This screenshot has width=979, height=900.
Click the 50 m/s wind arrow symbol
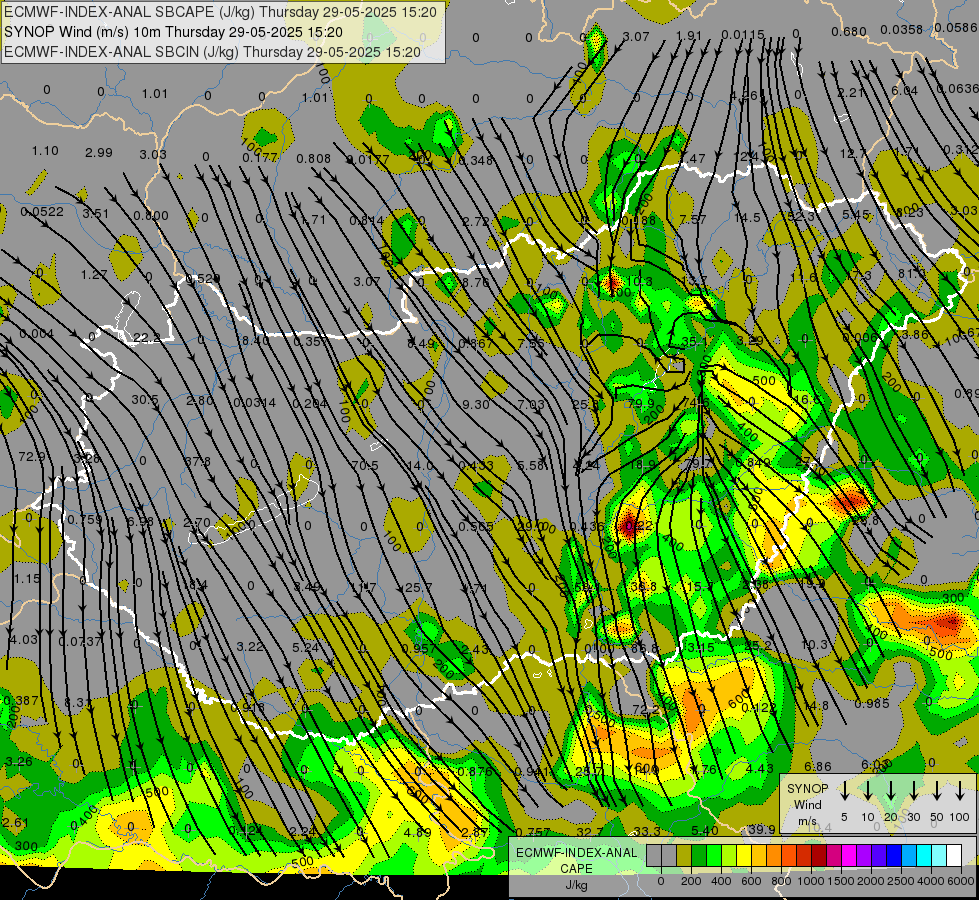pos(937,791)
